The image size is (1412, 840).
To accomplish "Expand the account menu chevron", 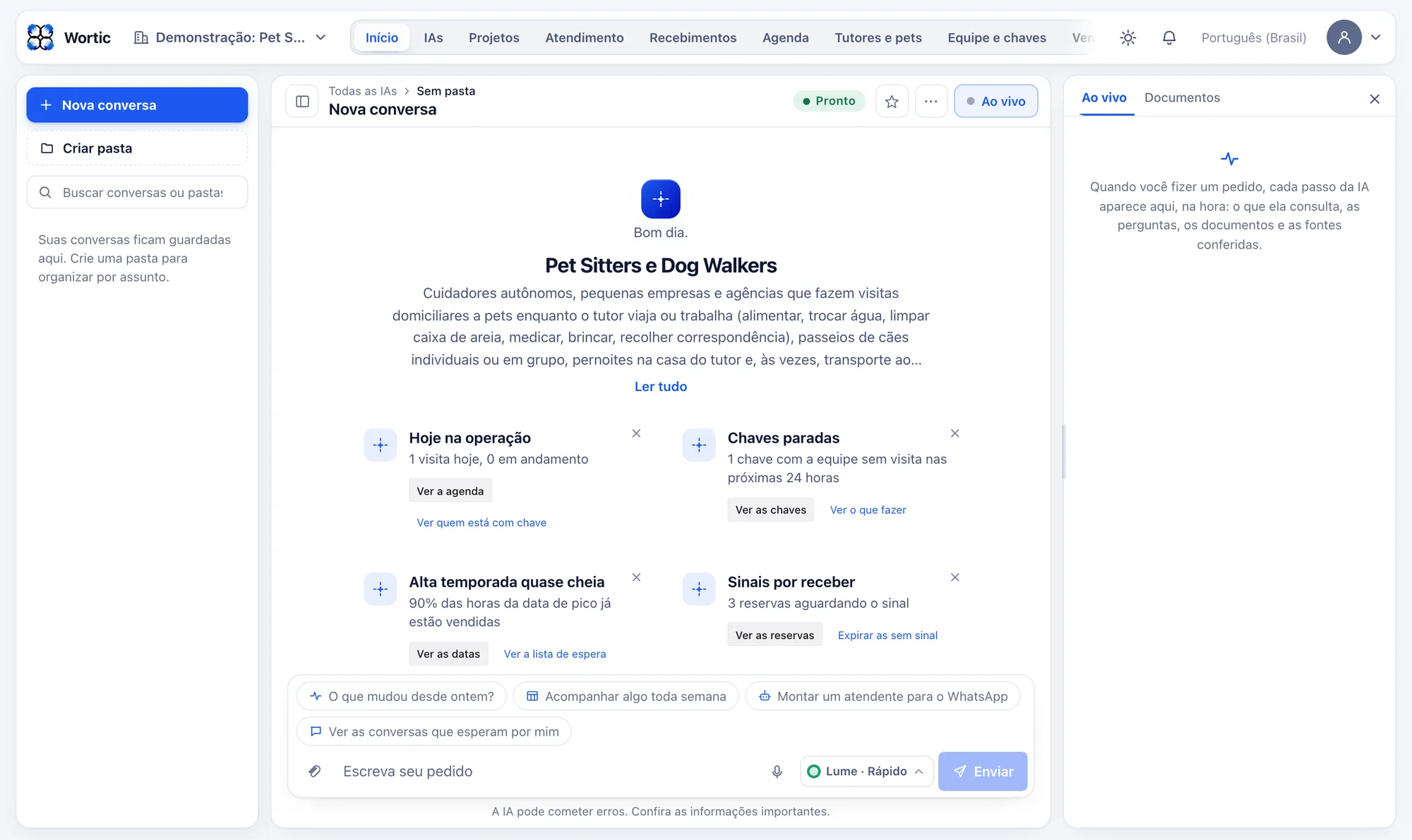I will click(x=1376, y=37).
